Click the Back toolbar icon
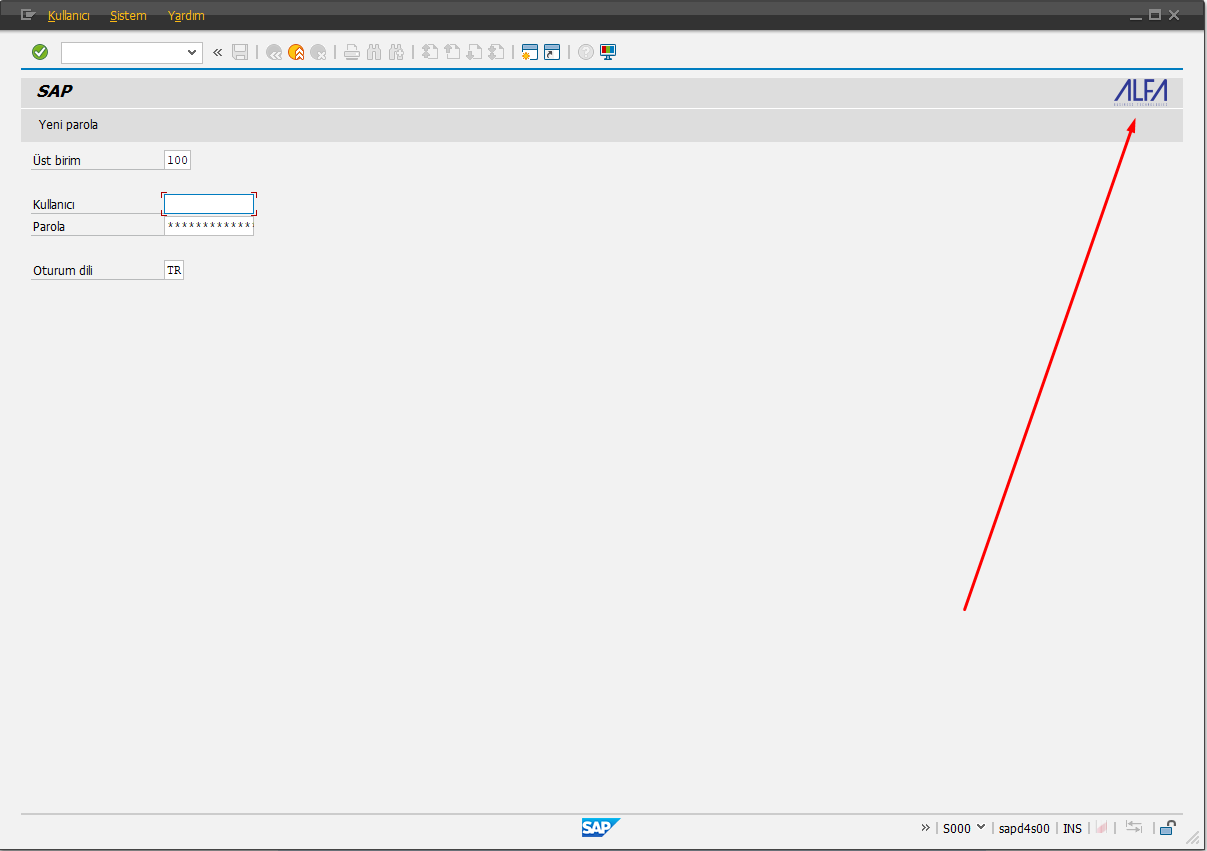Screen dimensions: 1207x851 point(274,52)
